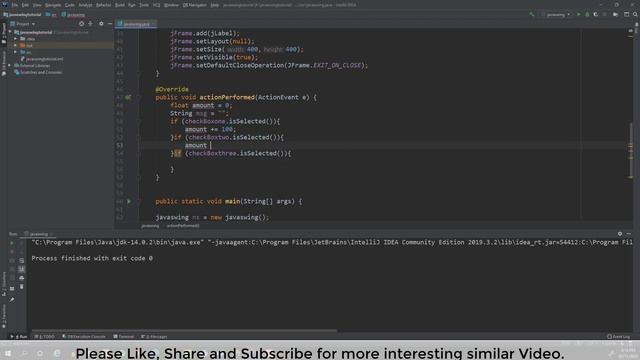The height and width of the screenshot is (360, 640).
Task: Click Cortana circle icon on taskbar
Action: coord(40,353)
